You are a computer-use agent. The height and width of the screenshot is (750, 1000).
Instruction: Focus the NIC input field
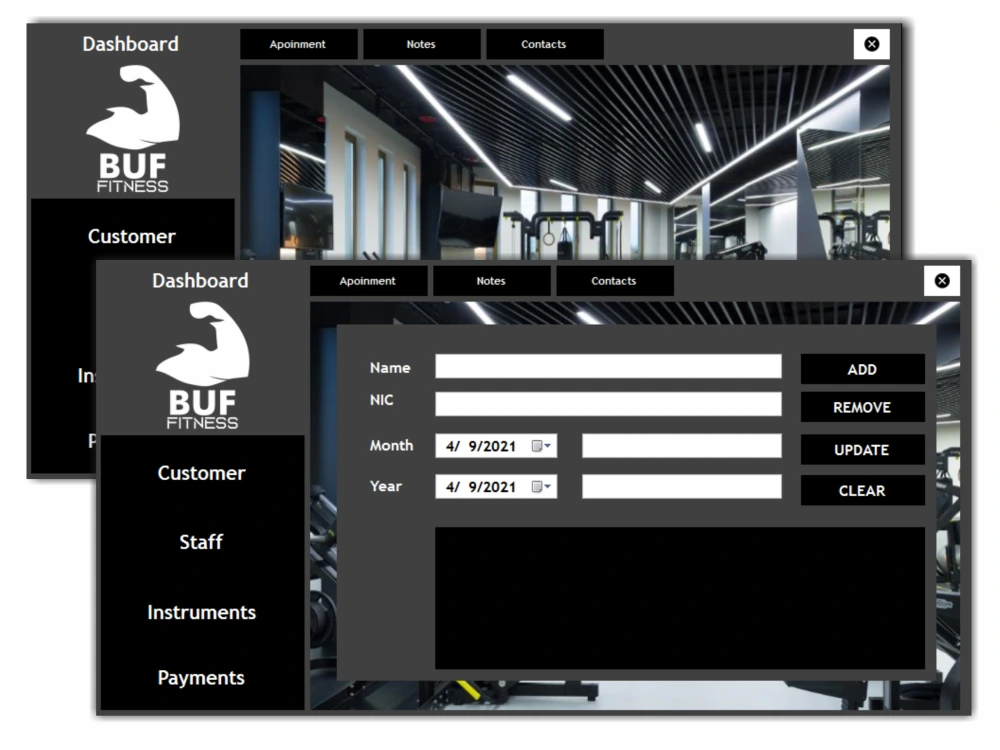point(608,404)
